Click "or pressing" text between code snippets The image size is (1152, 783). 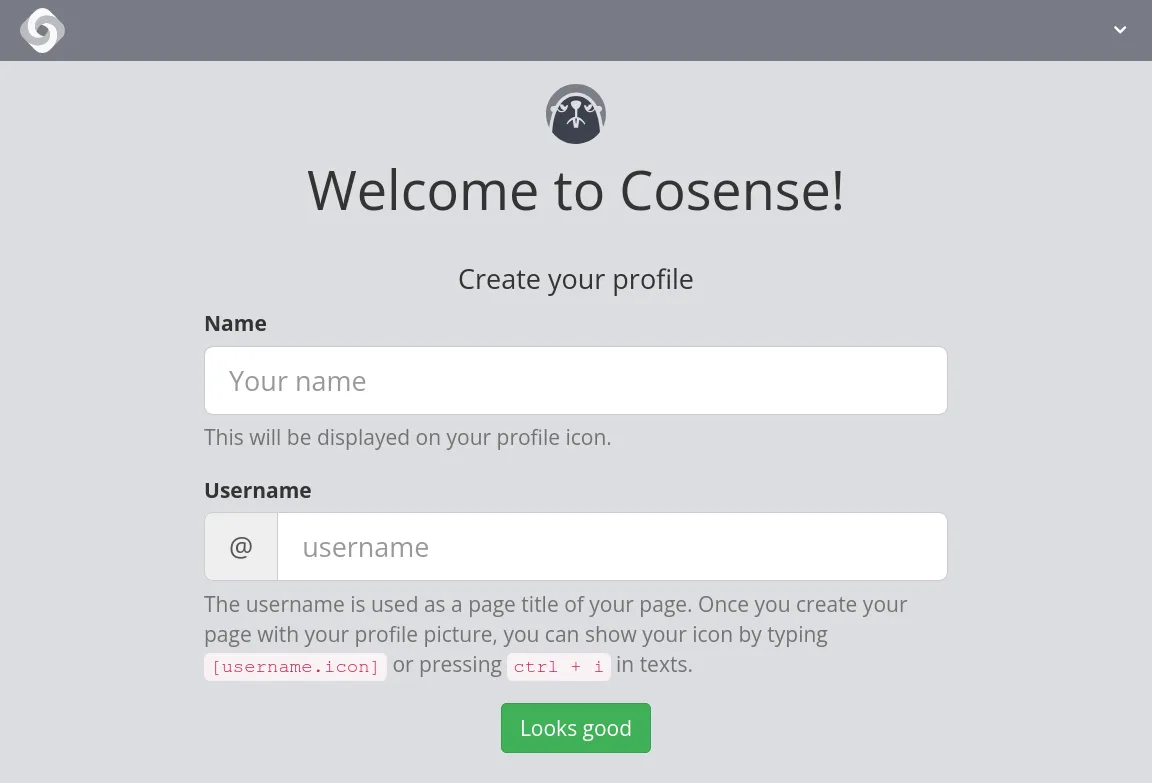447,665
